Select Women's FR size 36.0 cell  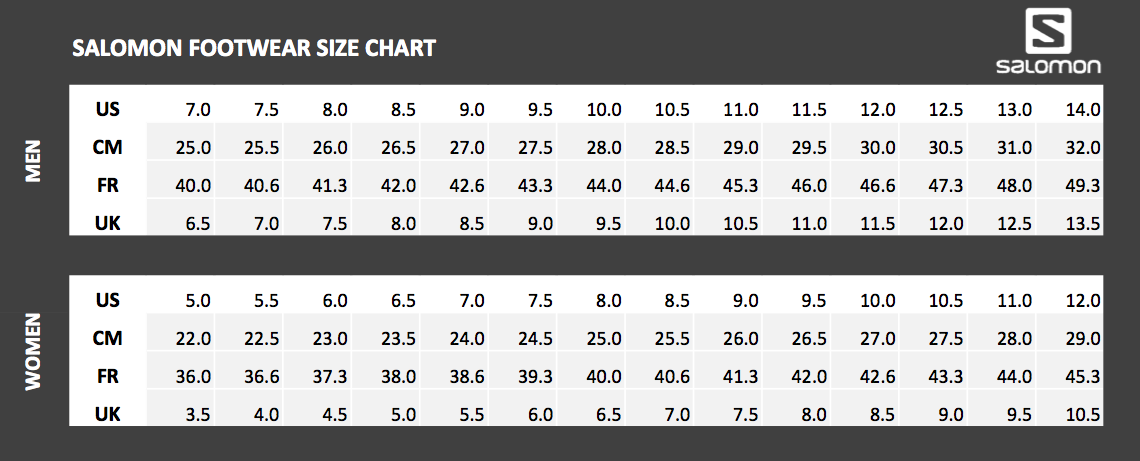(x=193, y=376)
